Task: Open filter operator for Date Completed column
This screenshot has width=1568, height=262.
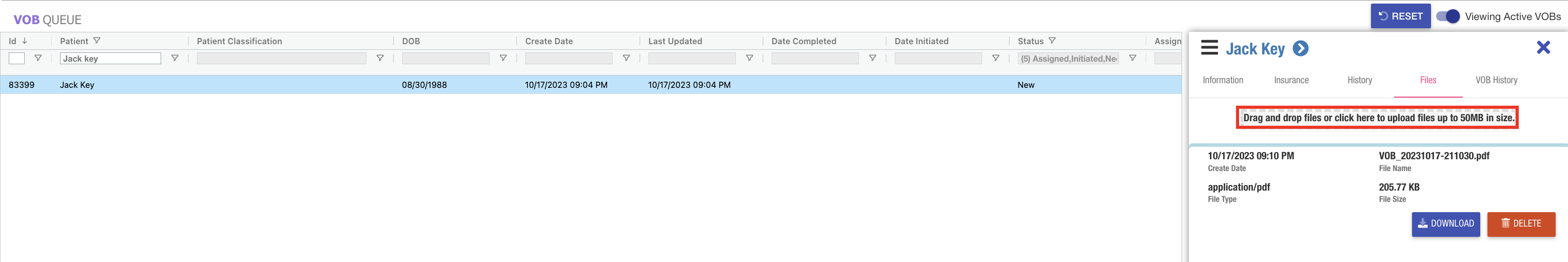Action: 872,59
